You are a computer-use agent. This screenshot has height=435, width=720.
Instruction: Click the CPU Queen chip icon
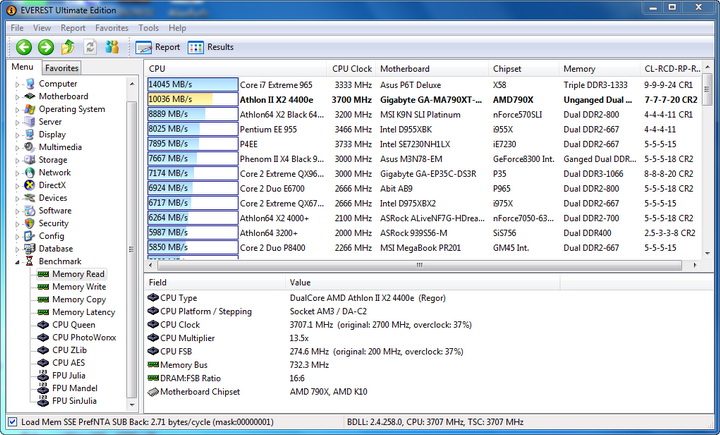[43, 325]
